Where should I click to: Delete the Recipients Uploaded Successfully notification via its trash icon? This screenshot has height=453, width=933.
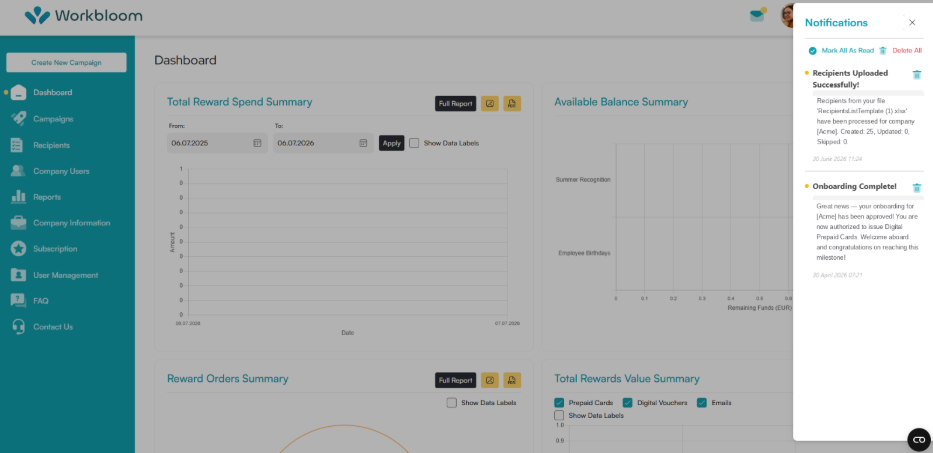pos(917,75)
